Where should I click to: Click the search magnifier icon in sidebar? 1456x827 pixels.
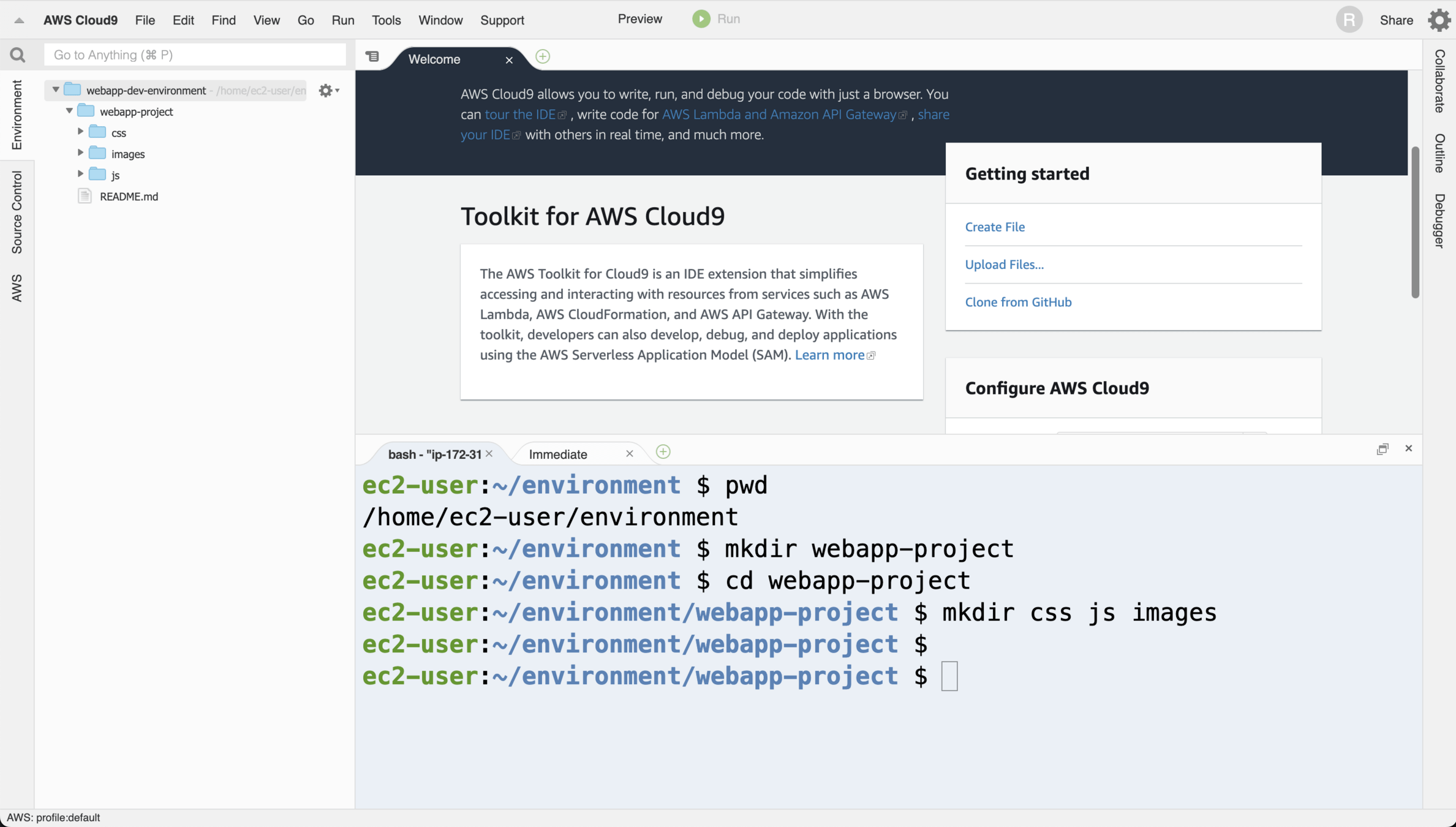(x=17, y=55)
